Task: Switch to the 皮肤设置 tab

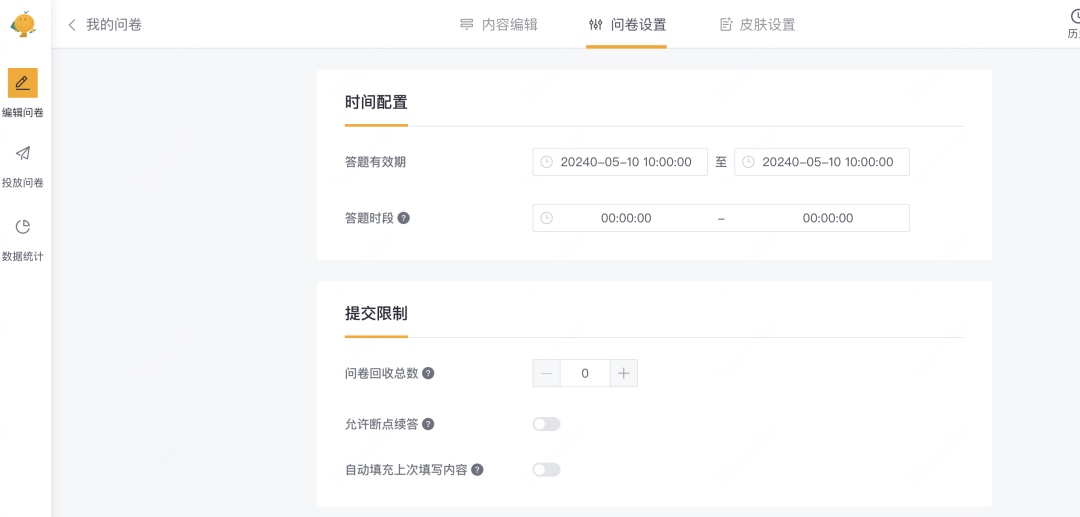Action: (757, 25)
